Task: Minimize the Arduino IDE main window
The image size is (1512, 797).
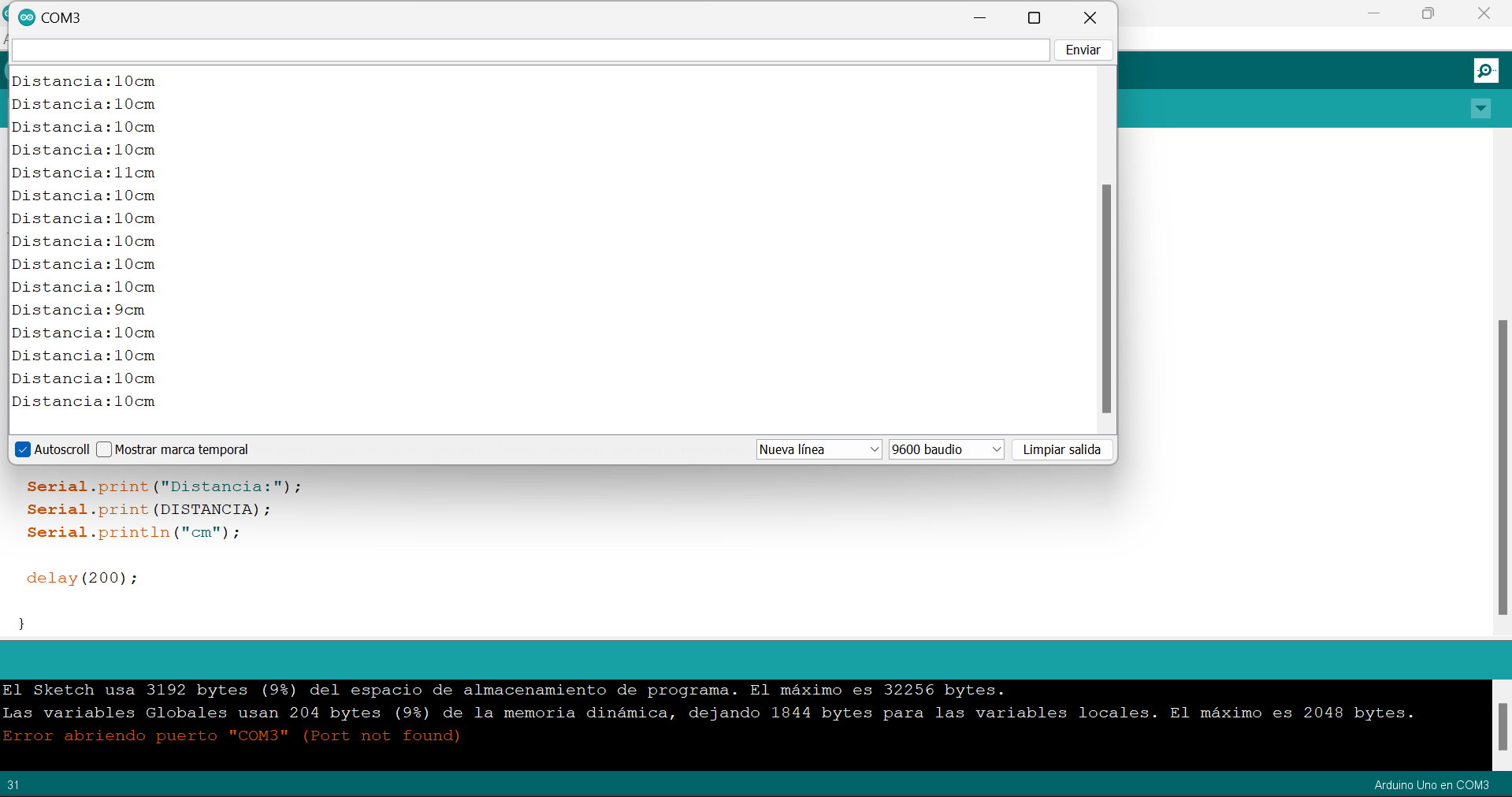Action: click(x=1373, y=13)
